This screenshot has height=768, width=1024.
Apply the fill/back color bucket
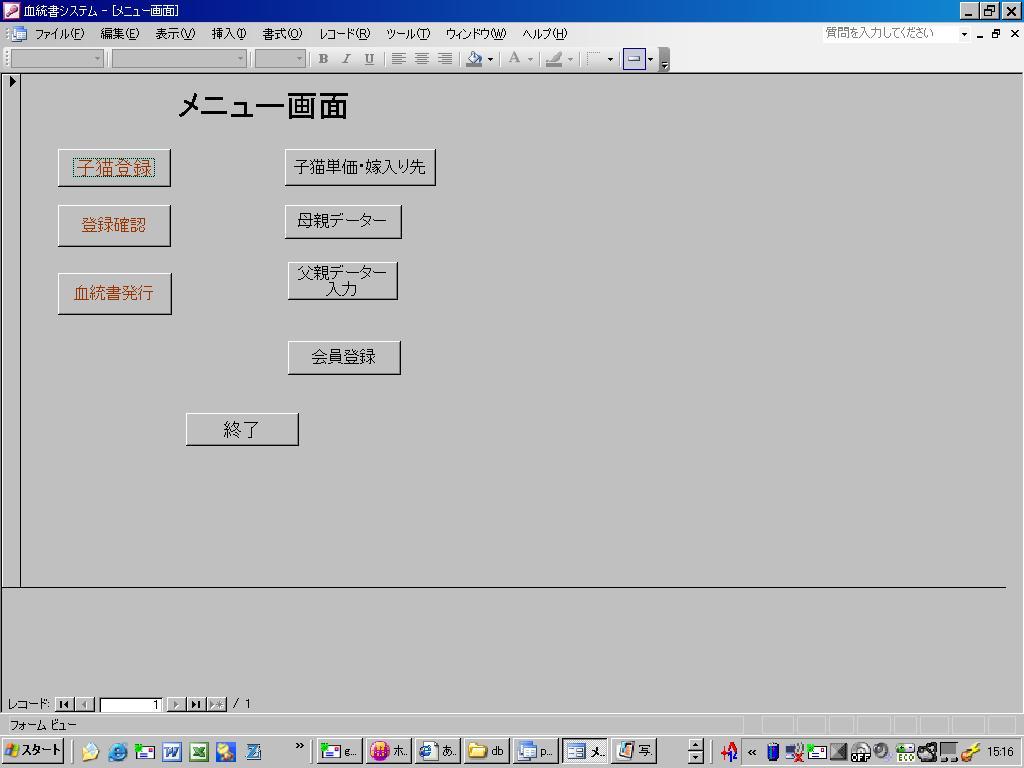(x=474, y=59)
